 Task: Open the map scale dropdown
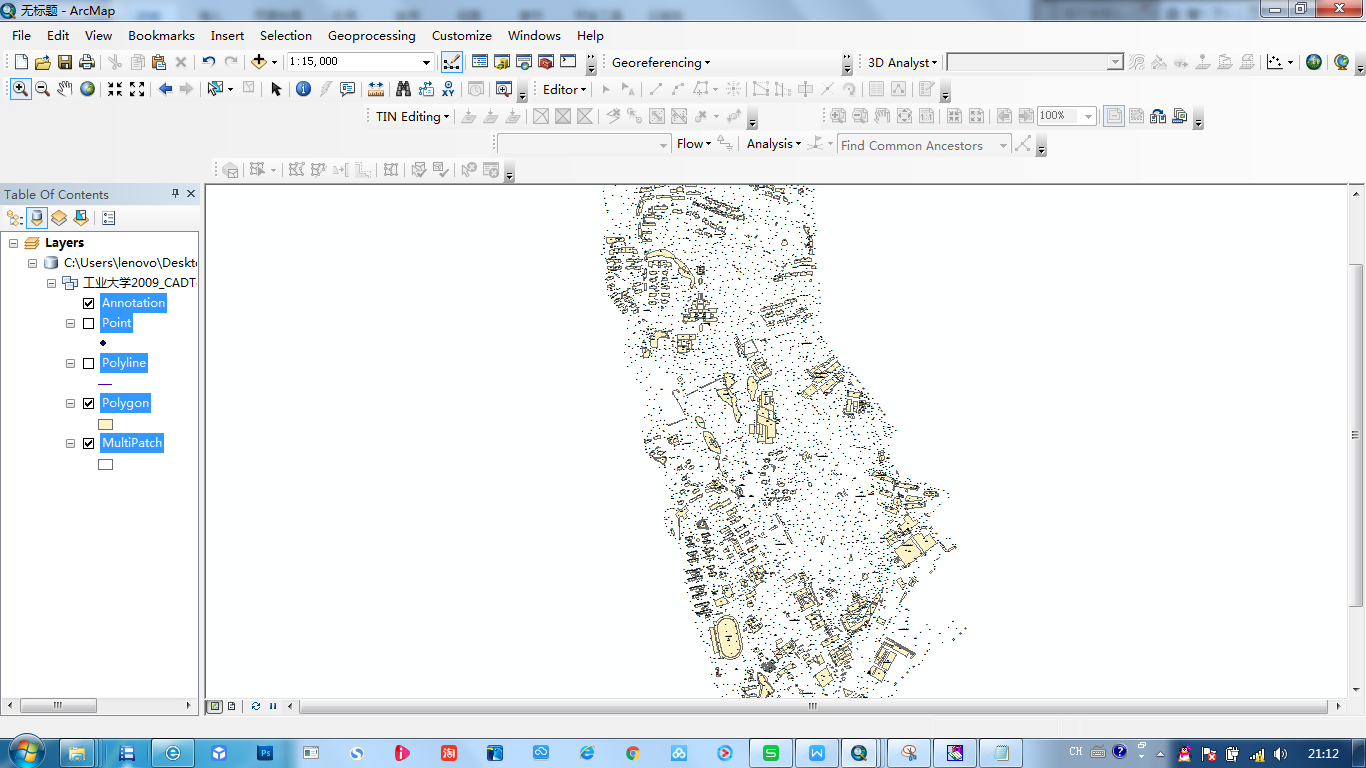427,62
